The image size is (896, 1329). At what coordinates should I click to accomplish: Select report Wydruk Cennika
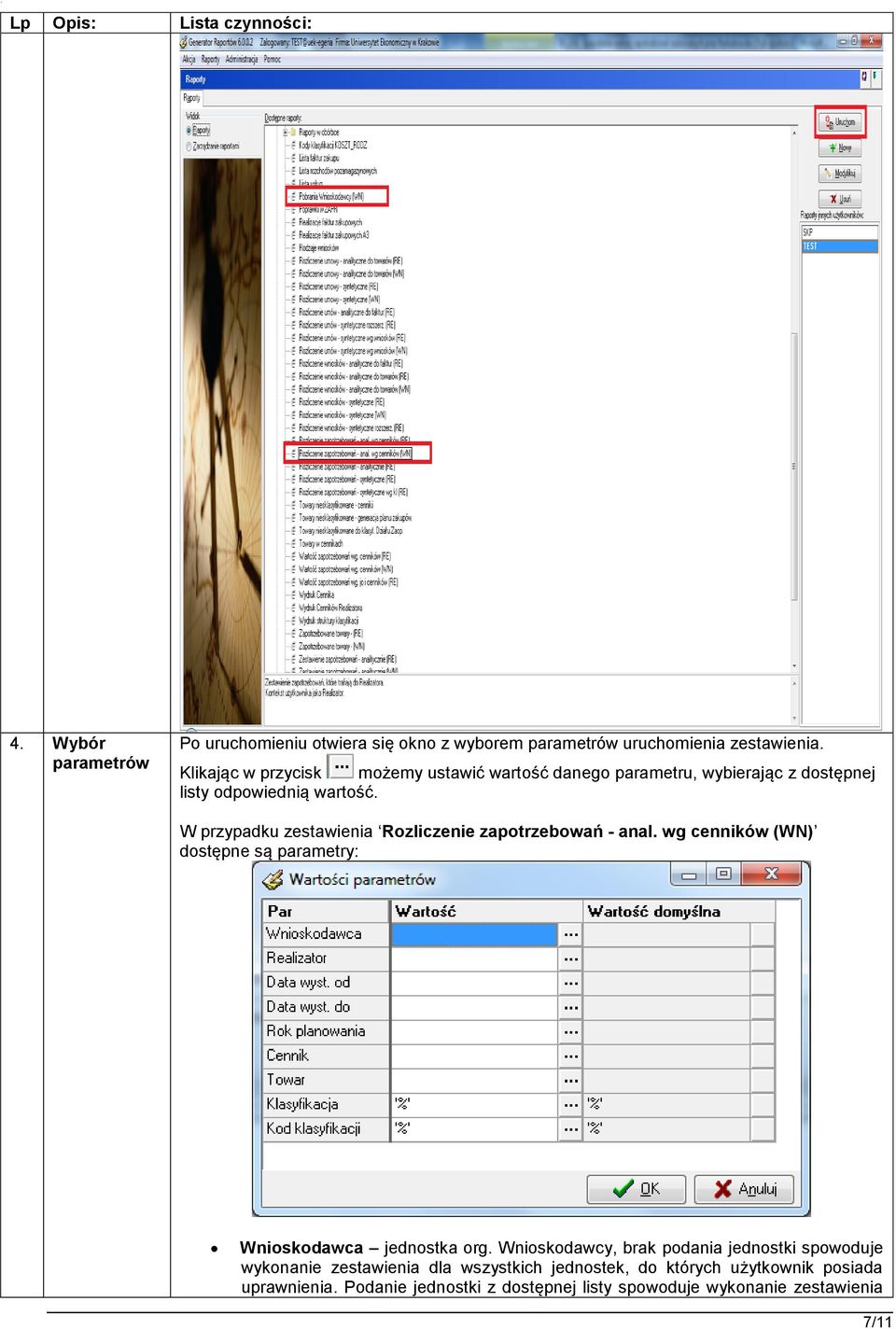coord(316,595)
